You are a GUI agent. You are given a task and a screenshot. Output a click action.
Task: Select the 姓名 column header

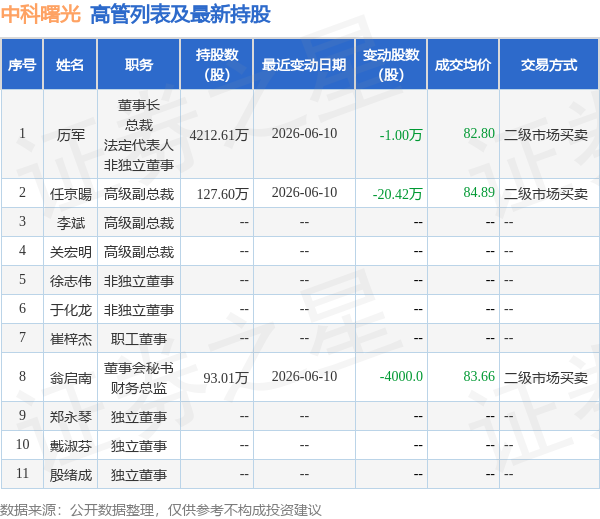(70, 65)
